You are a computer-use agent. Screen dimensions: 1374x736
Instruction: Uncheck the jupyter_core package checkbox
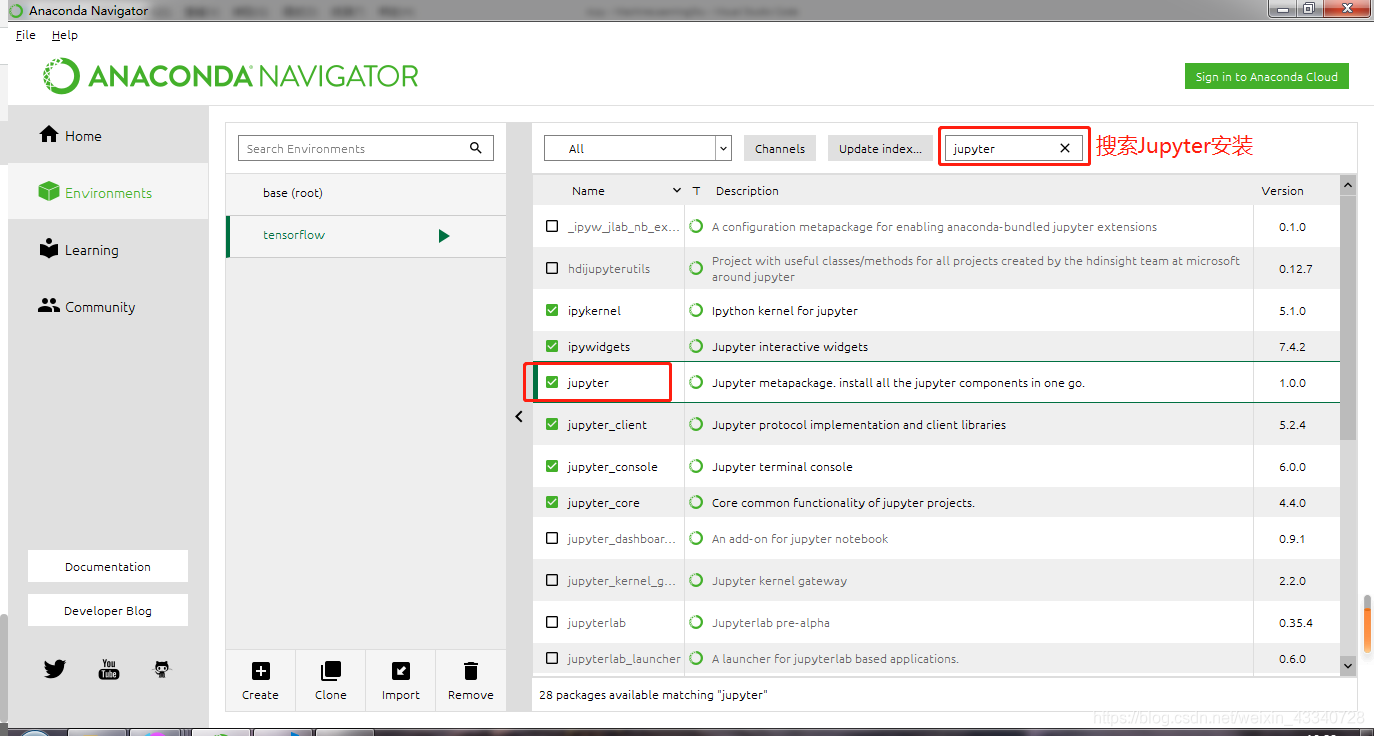552,503
